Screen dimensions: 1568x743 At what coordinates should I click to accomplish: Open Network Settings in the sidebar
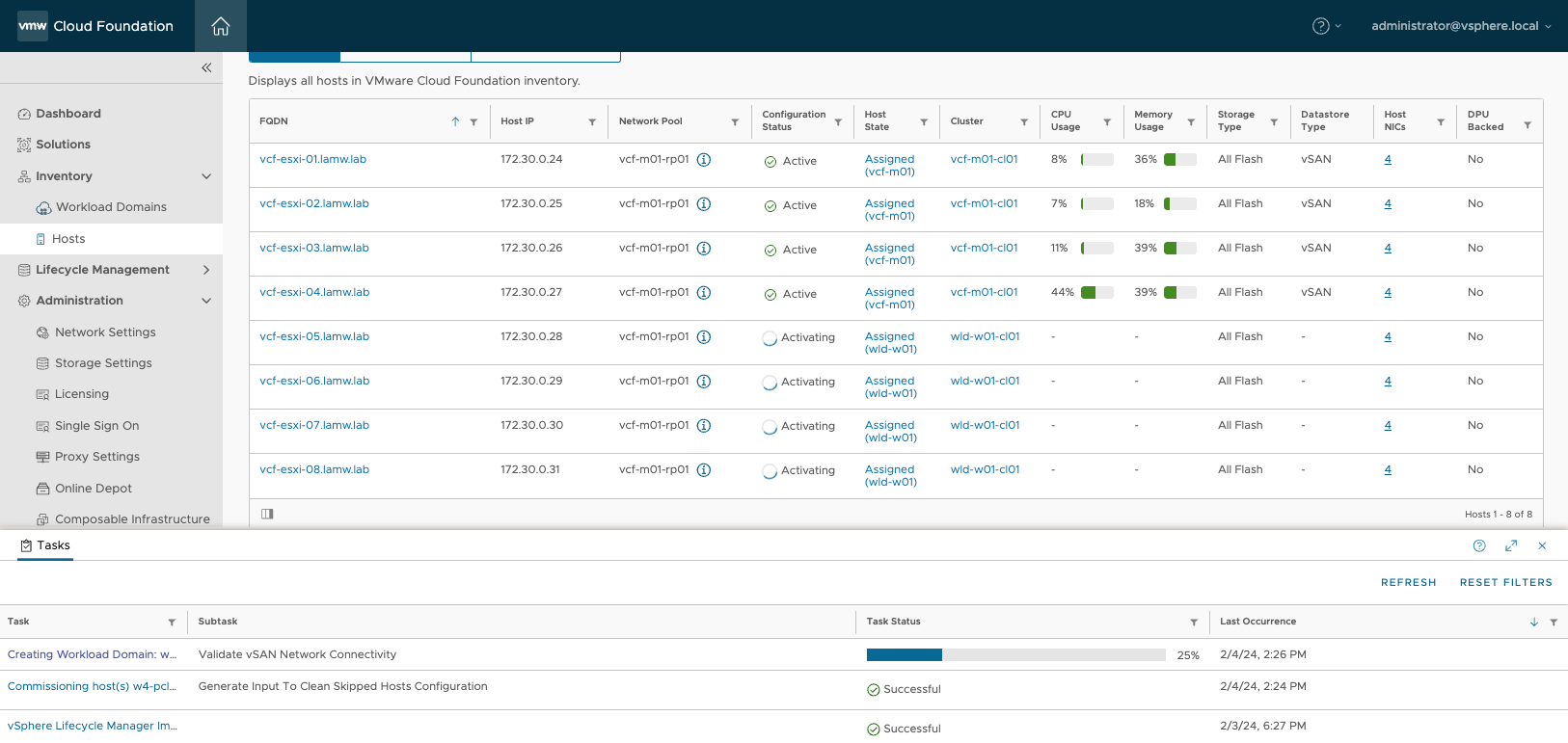pyautogui.click(x=105, y=332)
